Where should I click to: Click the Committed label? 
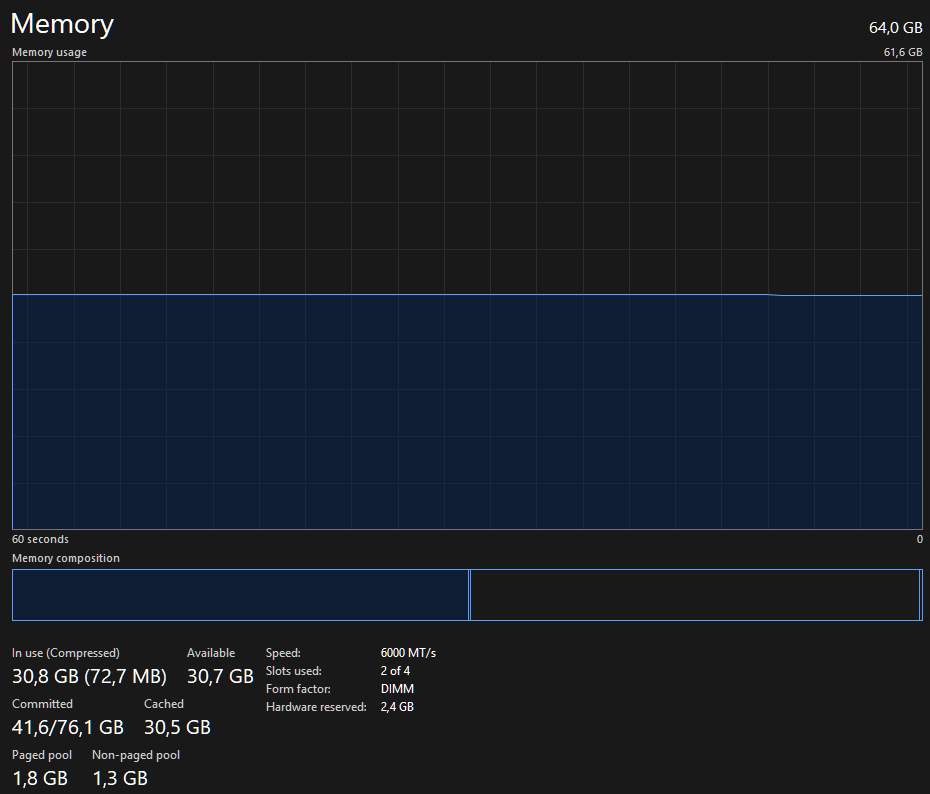42,704
